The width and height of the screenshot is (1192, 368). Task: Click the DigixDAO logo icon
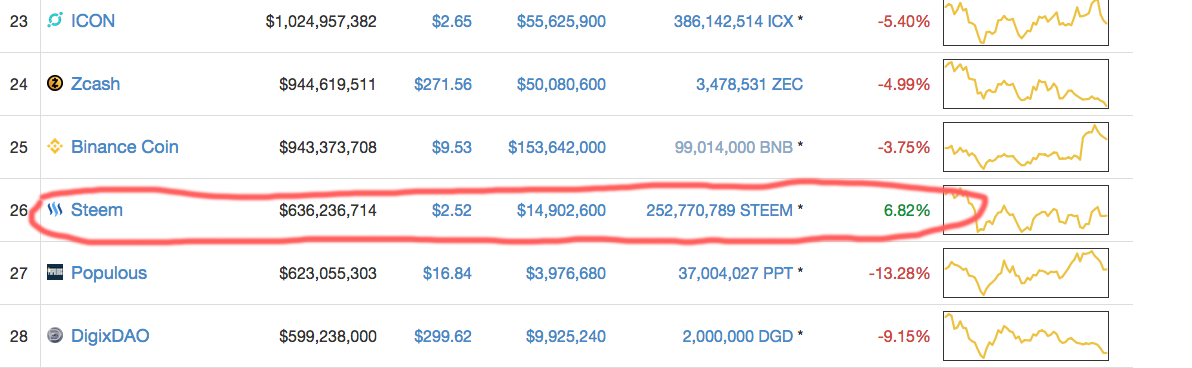[54, 335]
